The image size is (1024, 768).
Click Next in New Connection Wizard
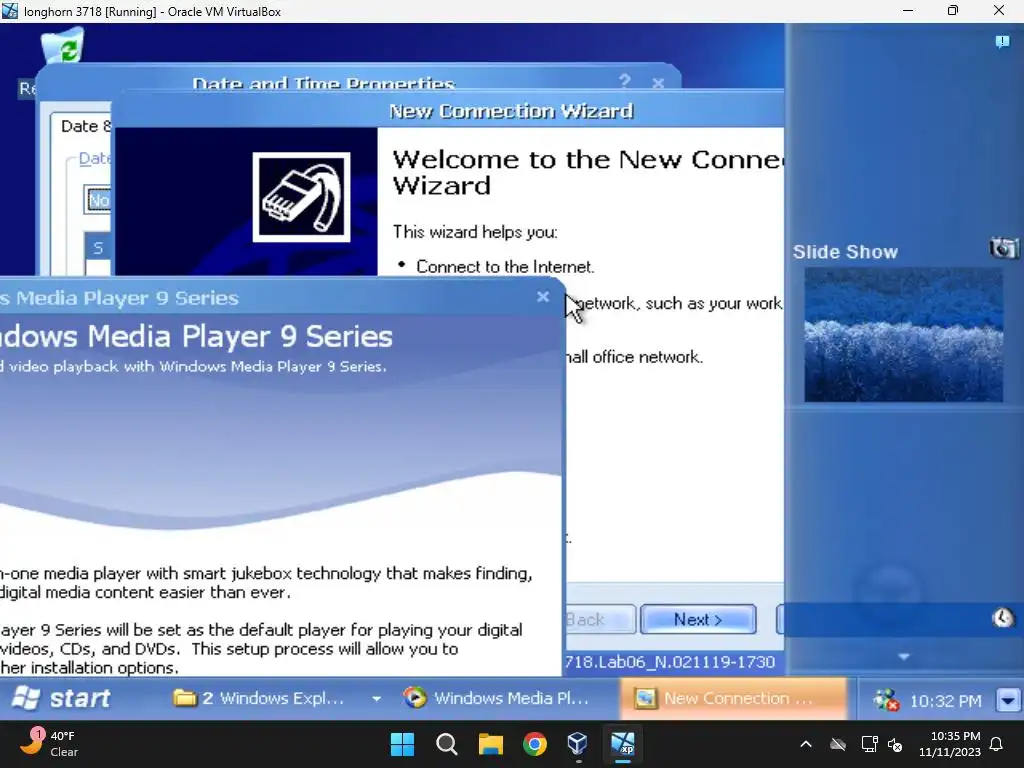coord(698,619)
